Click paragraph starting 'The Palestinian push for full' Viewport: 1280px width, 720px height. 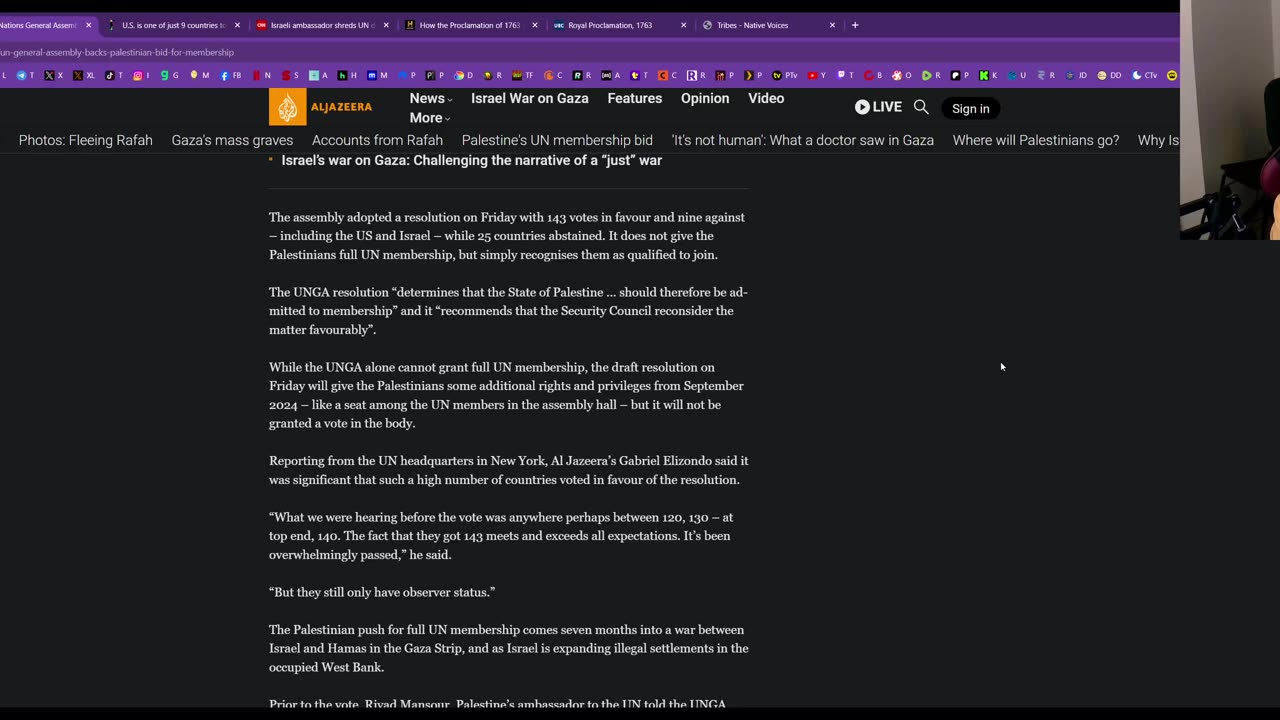[x=509, y=648]
